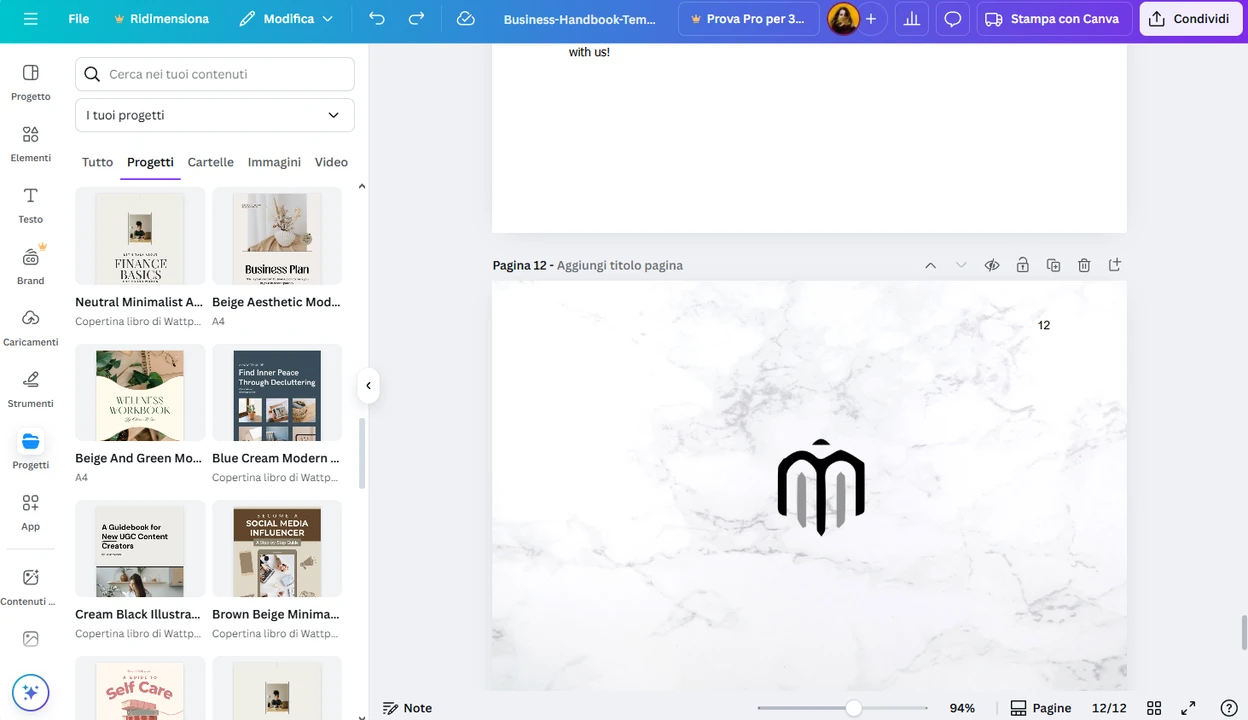
Task: Open the Caricamenti uploads panel
Action: point(31,328)
